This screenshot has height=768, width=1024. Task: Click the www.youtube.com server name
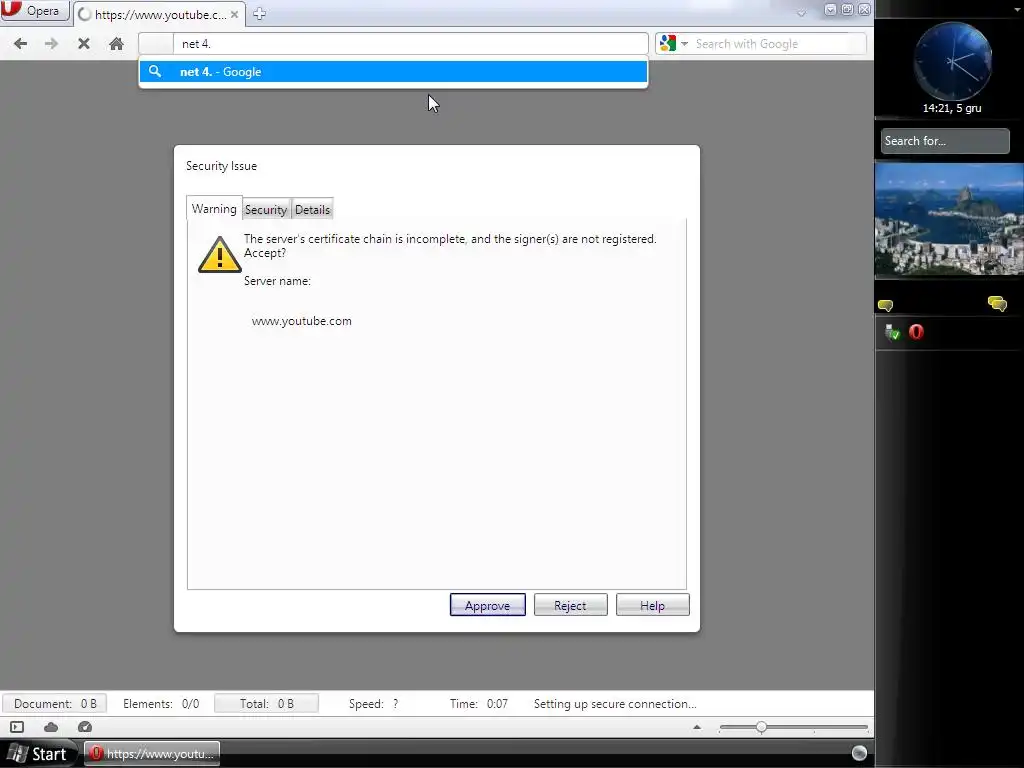click(x=302, y=321)
